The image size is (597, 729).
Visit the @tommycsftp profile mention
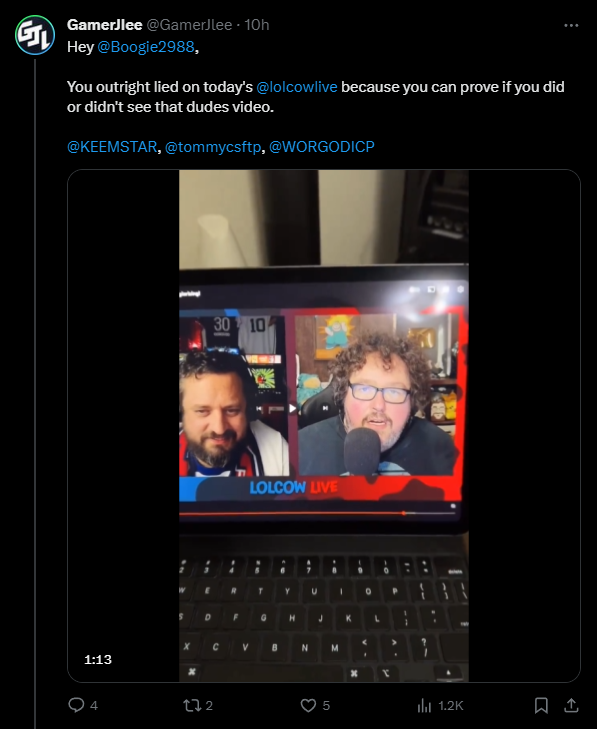[213, 147]
